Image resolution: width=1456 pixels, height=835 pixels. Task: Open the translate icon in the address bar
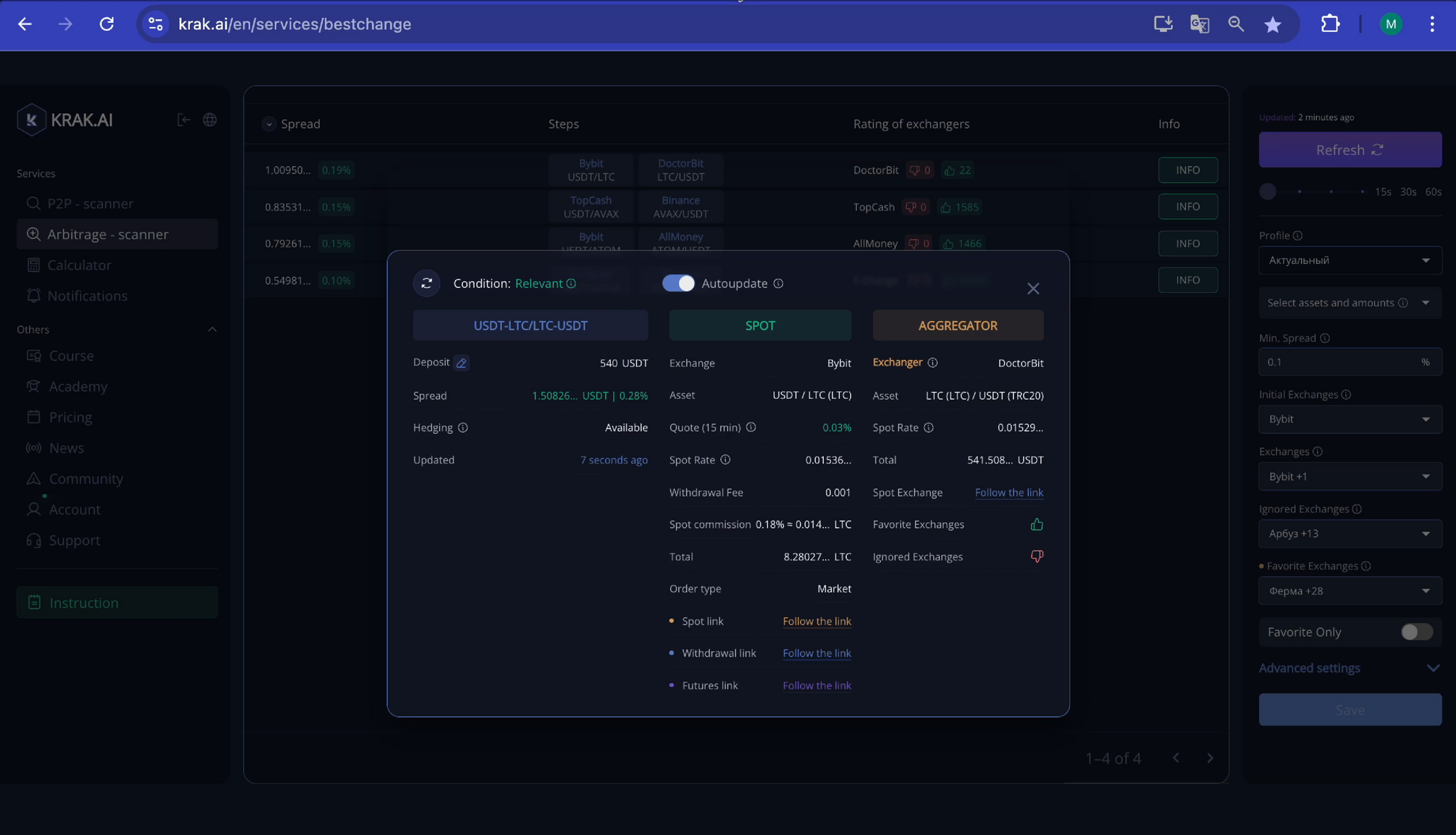[x=1199, y=23]
